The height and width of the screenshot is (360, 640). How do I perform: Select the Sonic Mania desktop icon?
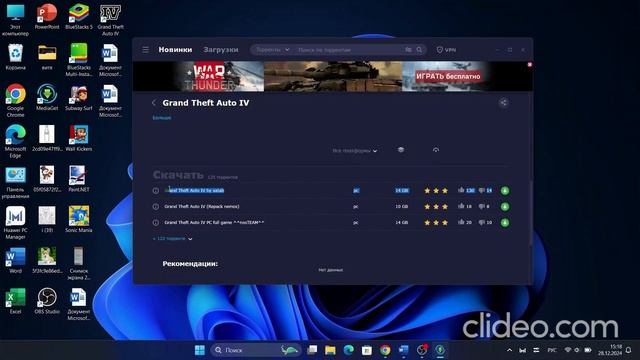point(79,219)
